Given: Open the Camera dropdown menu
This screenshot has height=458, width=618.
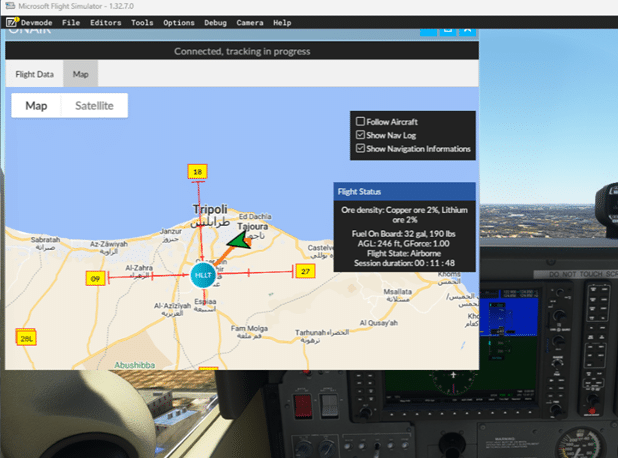Looking at the screenshot, I should tap(250, 22).
